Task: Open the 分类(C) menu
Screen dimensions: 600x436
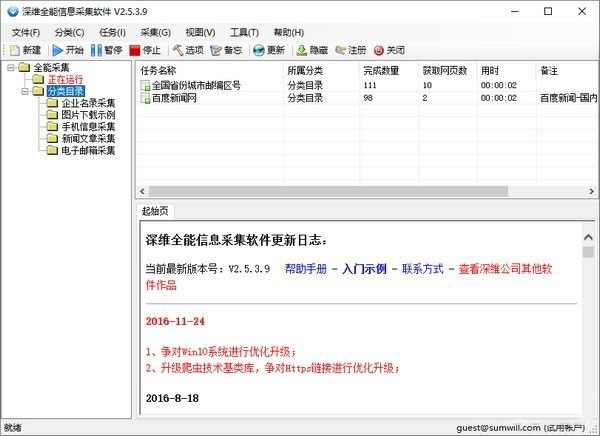Action: click(69, 33)
